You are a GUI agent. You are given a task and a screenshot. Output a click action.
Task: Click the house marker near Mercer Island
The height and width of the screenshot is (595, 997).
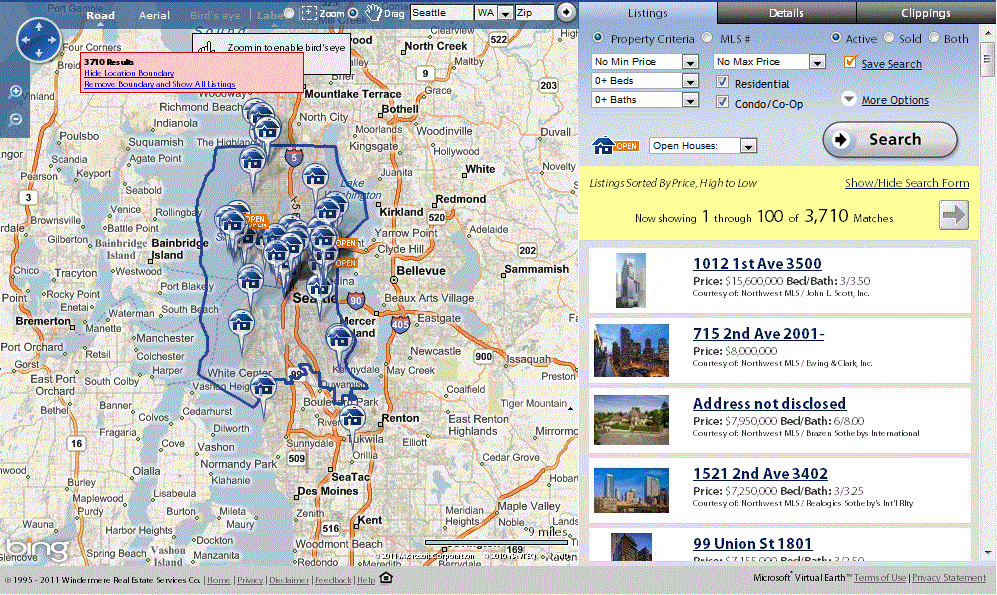coord(339,341)
